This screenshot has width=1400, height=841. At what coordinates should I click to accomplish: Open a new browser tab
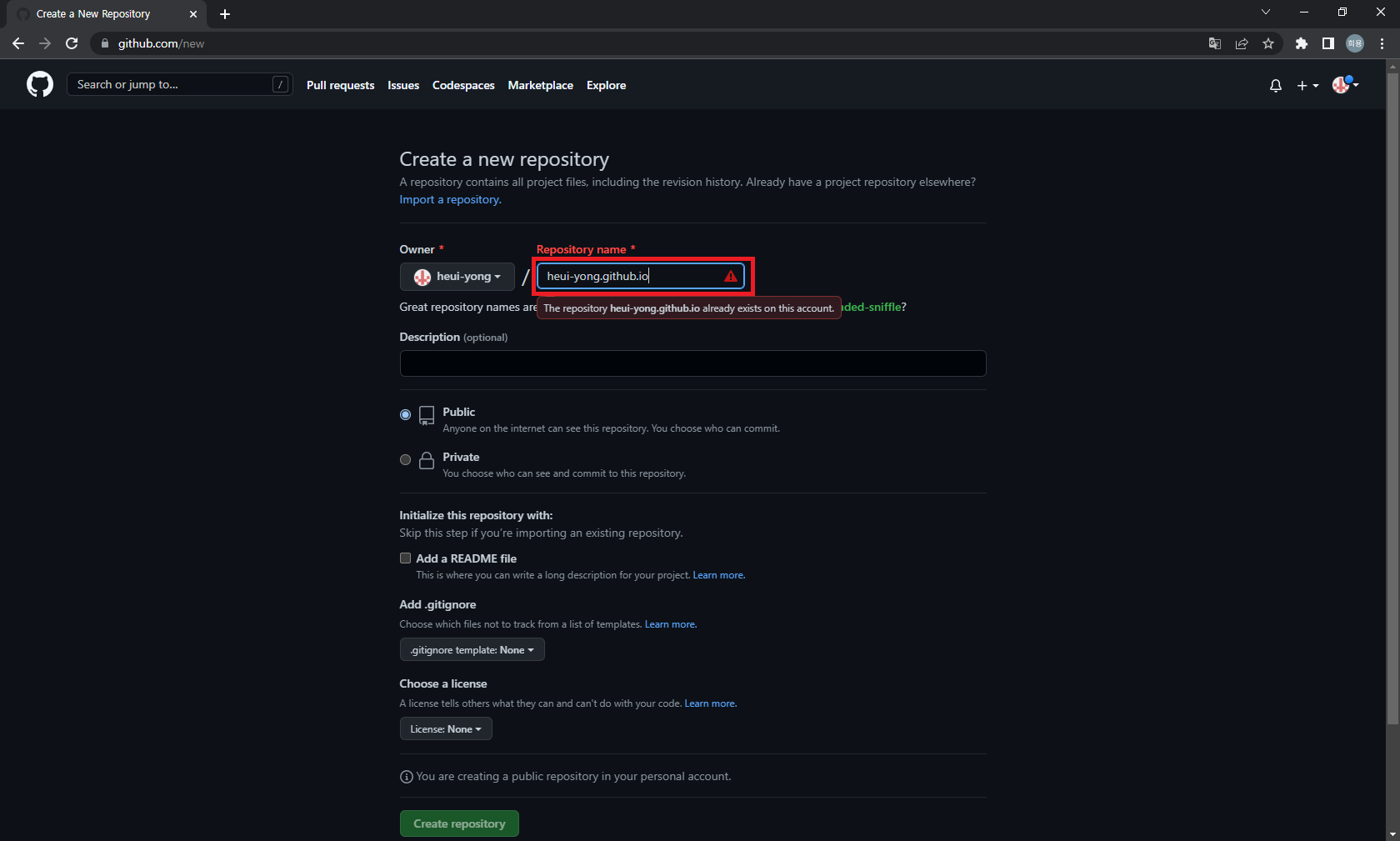pos(225,14)
